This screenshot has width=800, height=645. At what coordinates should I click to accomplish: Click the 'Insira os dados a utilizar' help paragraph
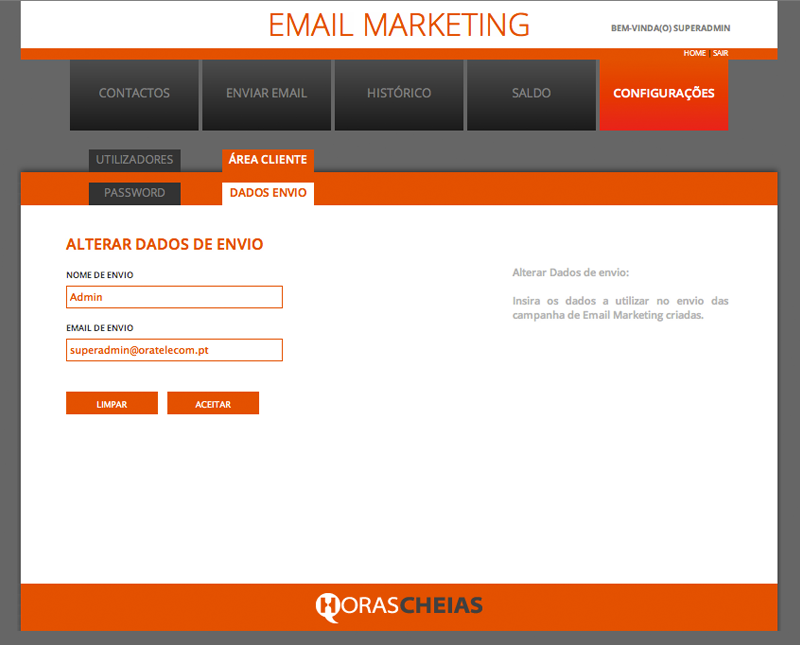pyautogui.click(x=620, y=308)
